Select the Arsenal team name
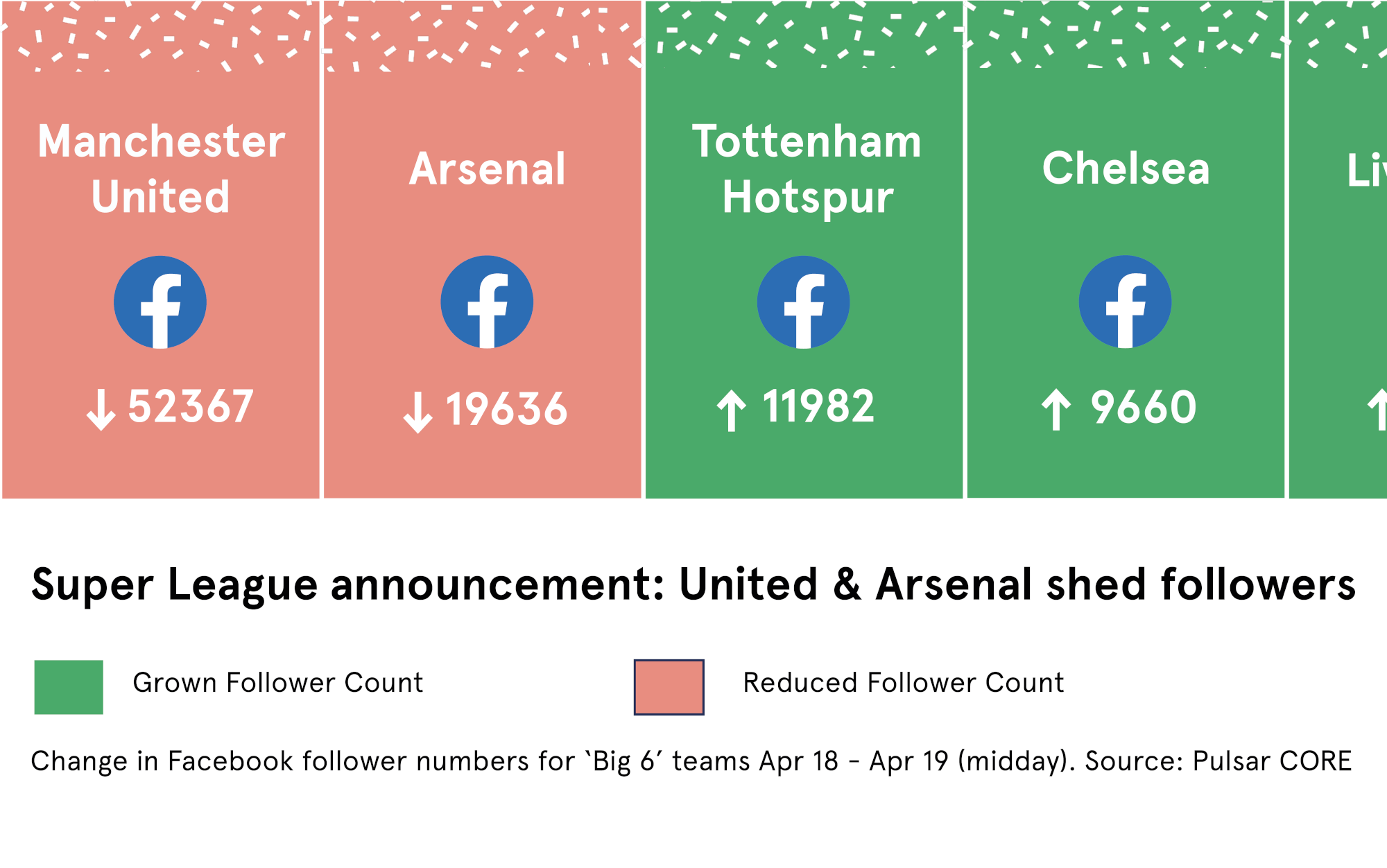1387x868 pixels. coord(487,169)
